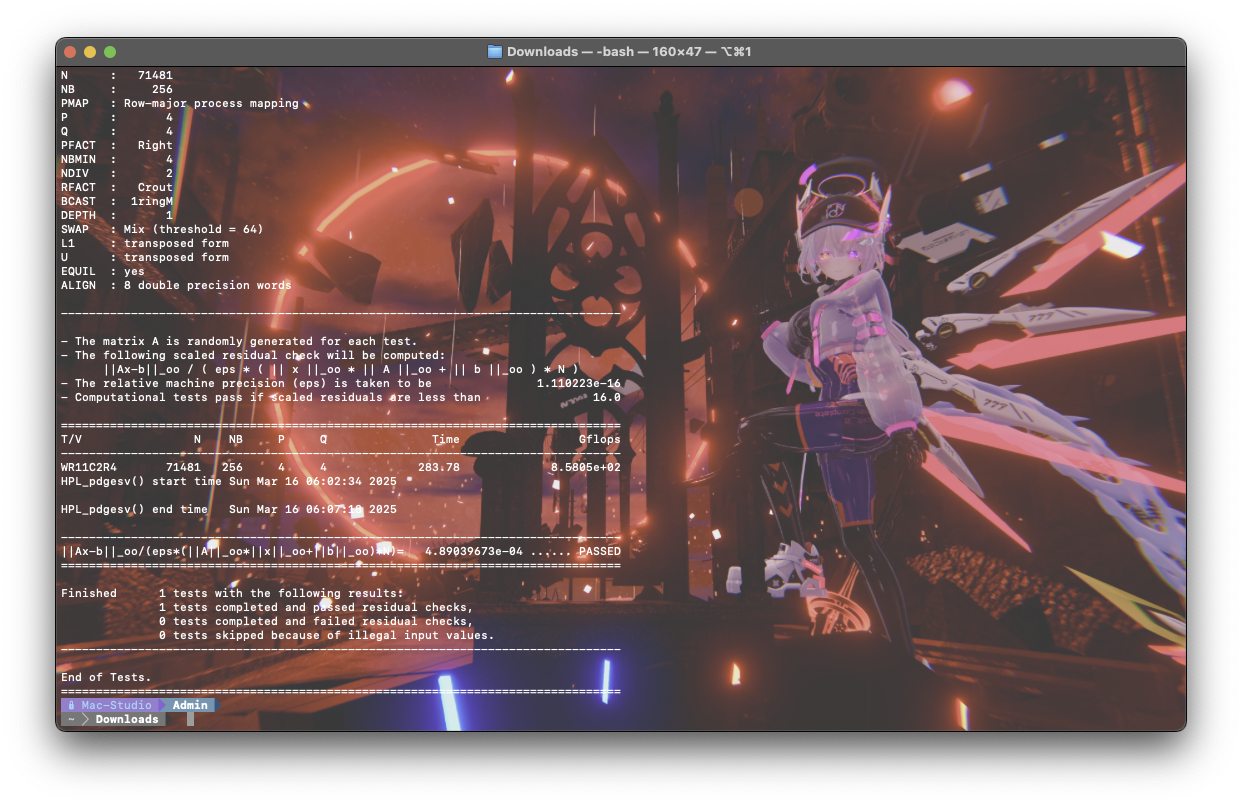1242x805 pixels.
Task: Click the "Mac-Studio" prompt segment
Action: tap(117, 705)
